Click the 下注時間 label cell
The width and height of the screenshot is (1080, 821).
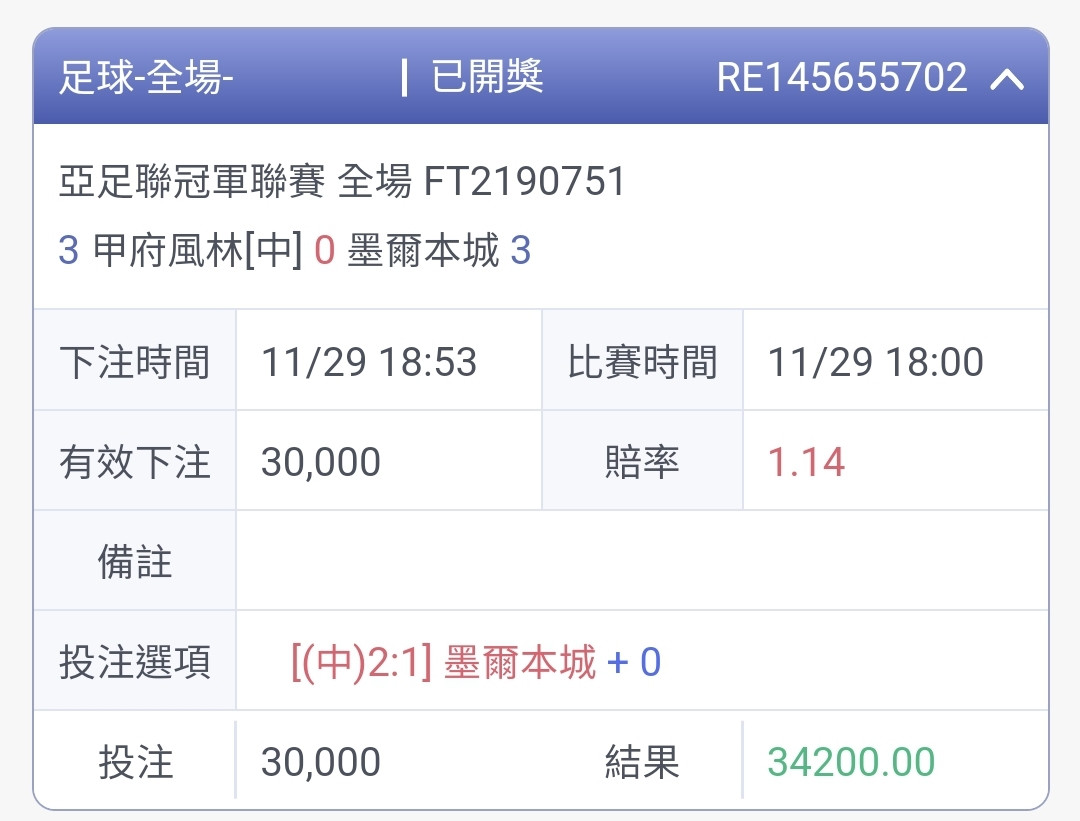pos(135,362)
